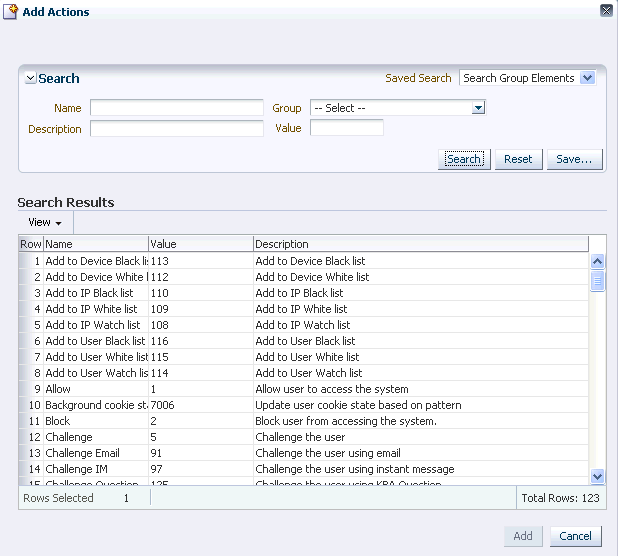
Task: Click value 108 cell
Action: click(201, 325)
